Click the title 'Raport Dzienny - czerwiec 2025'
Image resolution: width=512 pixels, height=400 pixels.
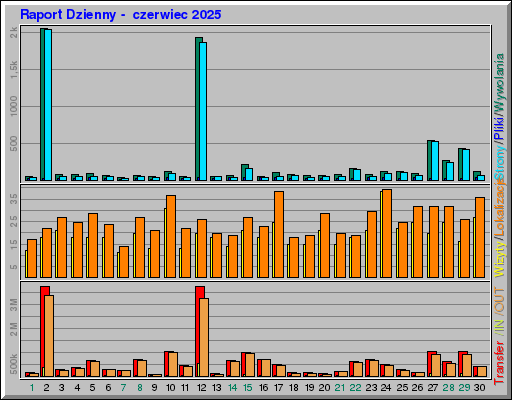coord(121,15)
